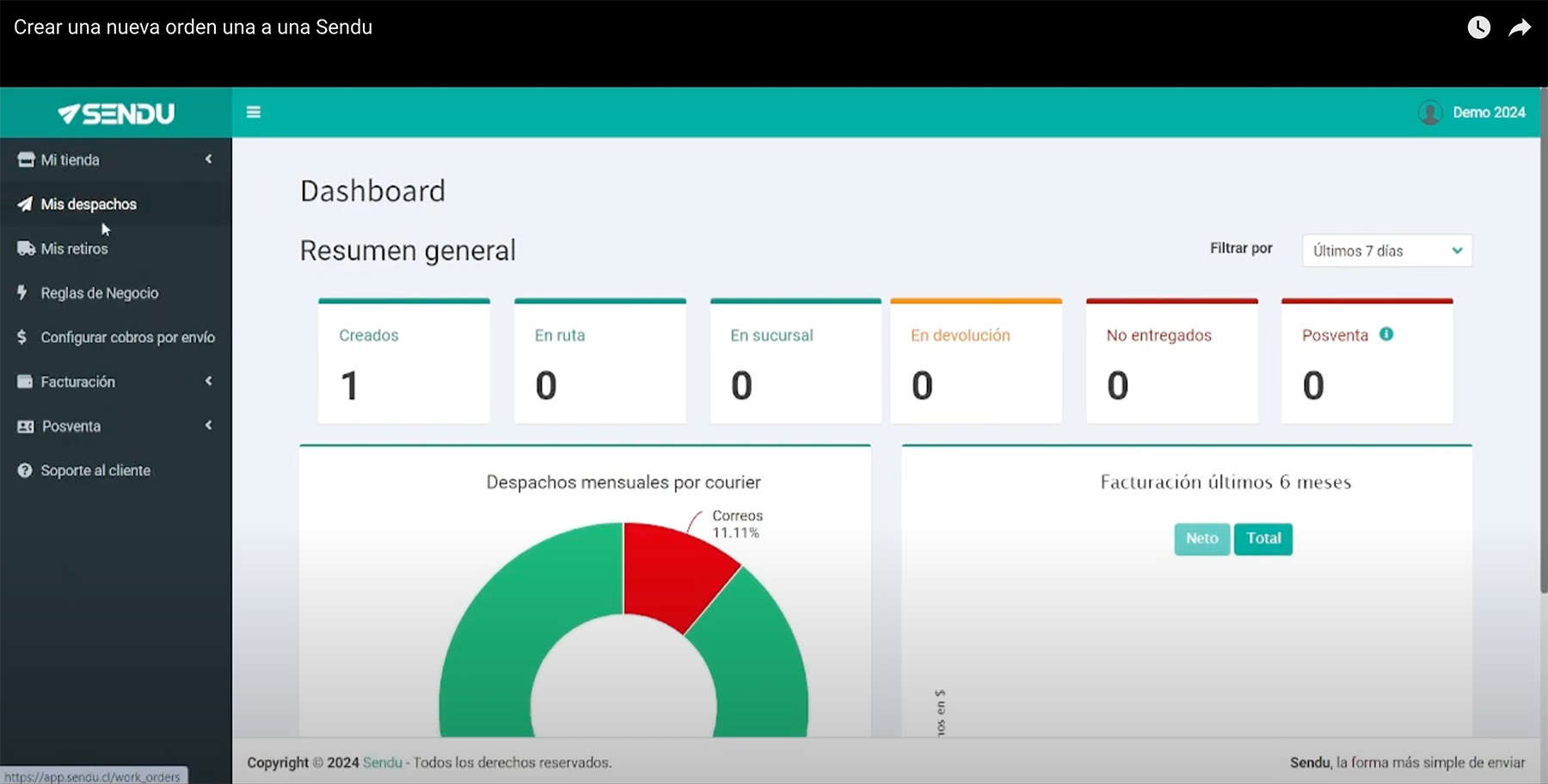Viewport: 1548px width, 784px height.
Task: Toggle the Neto billing view
Action: pyautogui.click(x=1201, y=539)
